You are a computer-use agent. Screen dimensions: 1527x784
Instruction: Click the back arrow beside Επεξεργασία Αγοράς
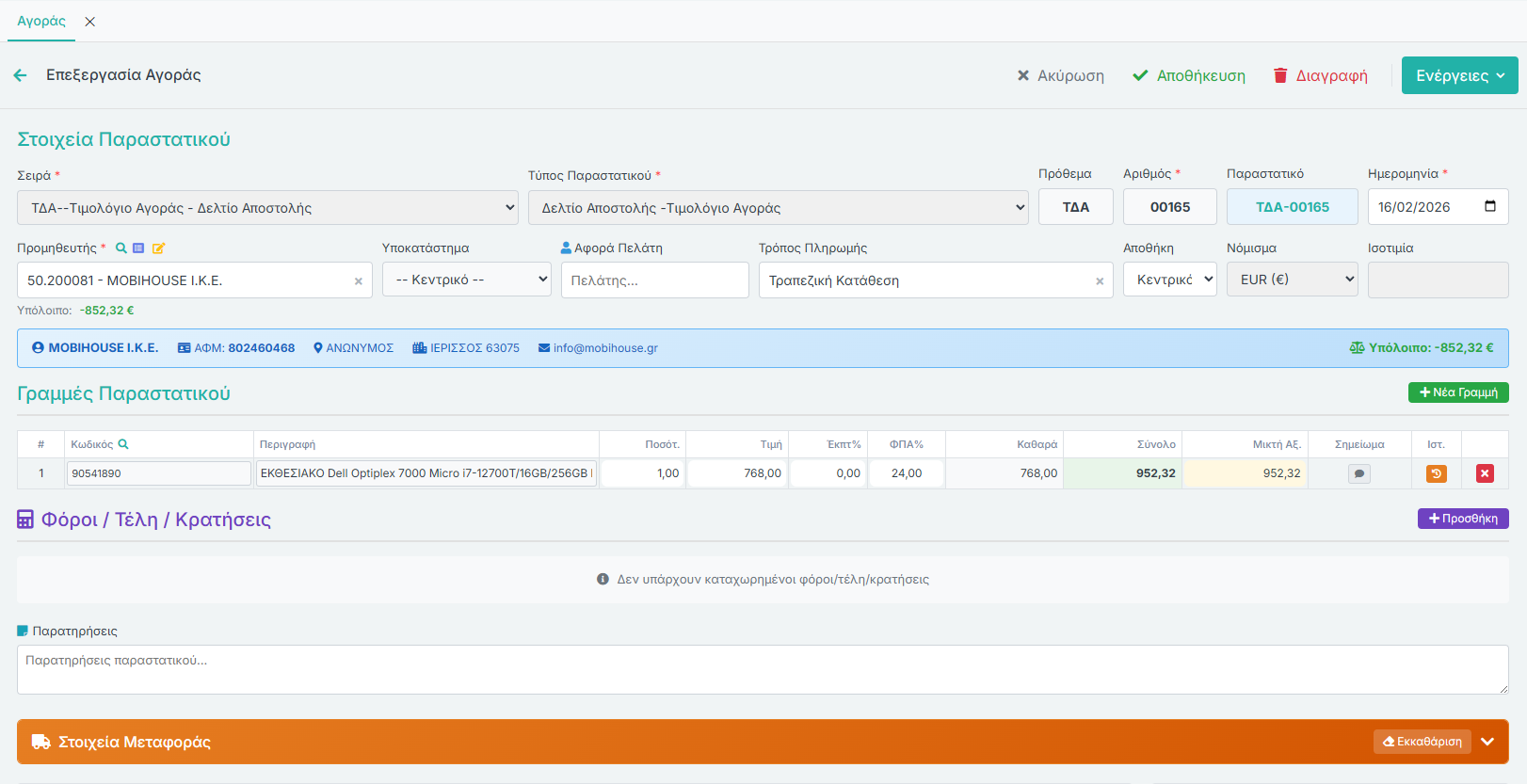[21, 75]
